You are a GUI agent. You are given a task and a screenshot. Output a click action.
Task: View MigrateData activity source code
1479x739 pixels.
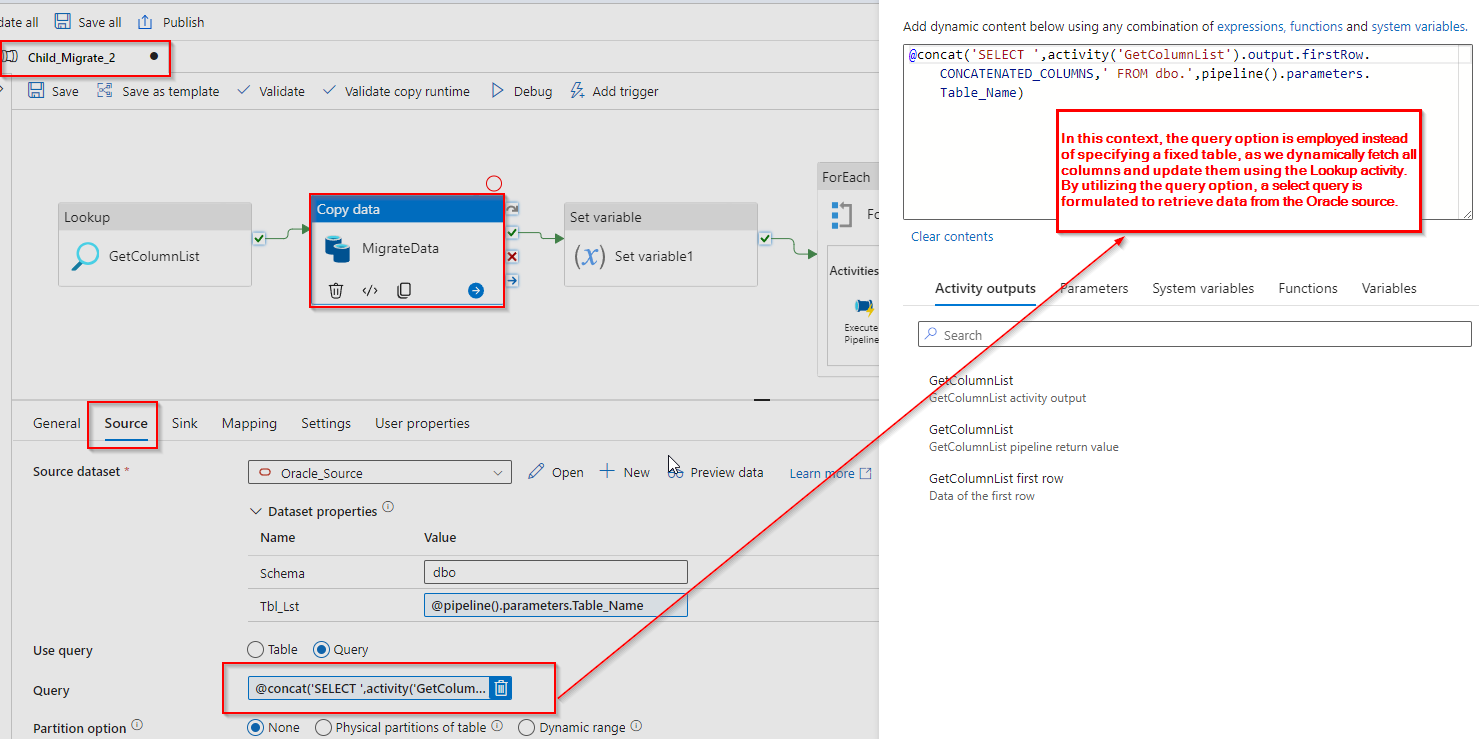click(370, 290)
